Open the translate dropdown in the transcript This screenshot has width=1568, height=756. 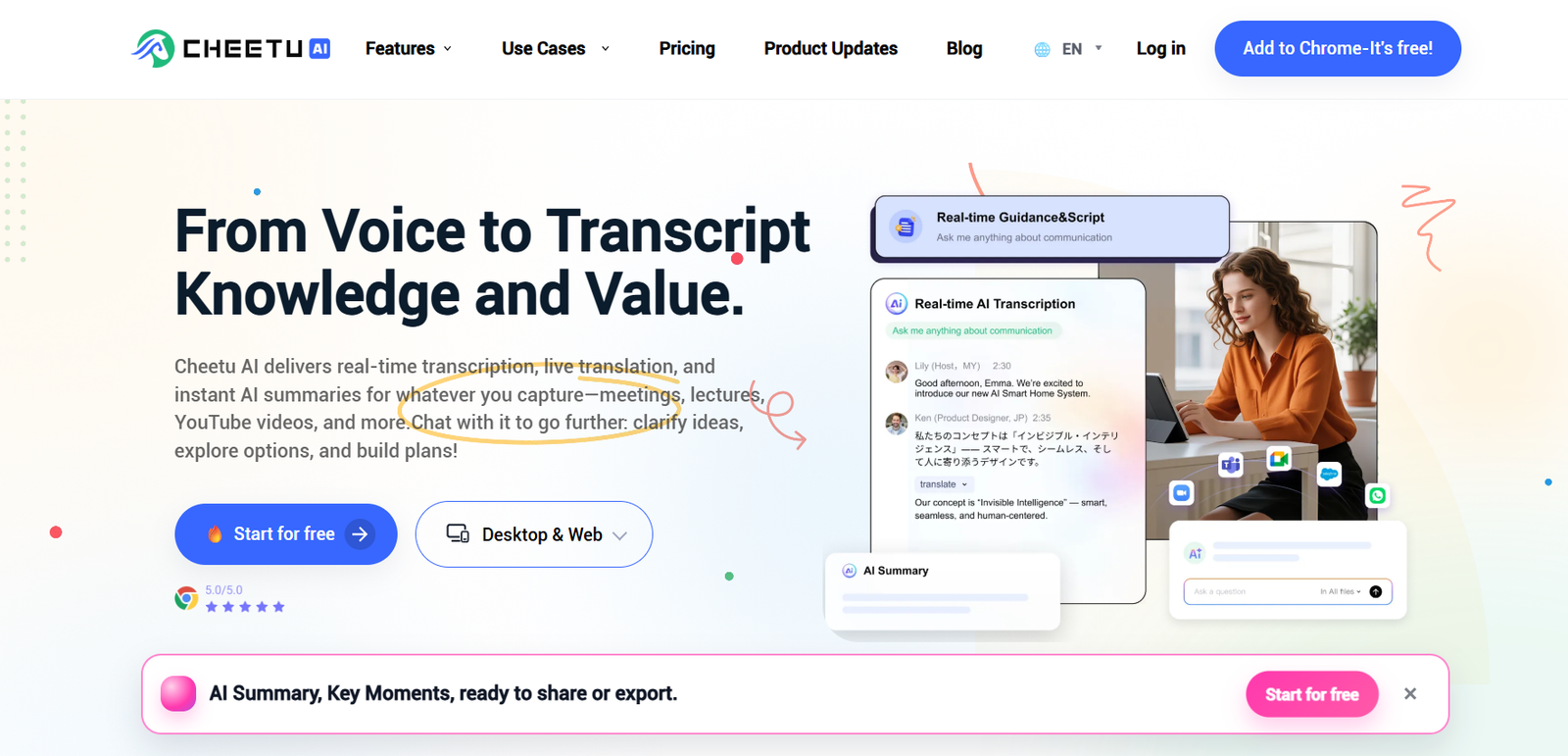(x=943, y=484)
